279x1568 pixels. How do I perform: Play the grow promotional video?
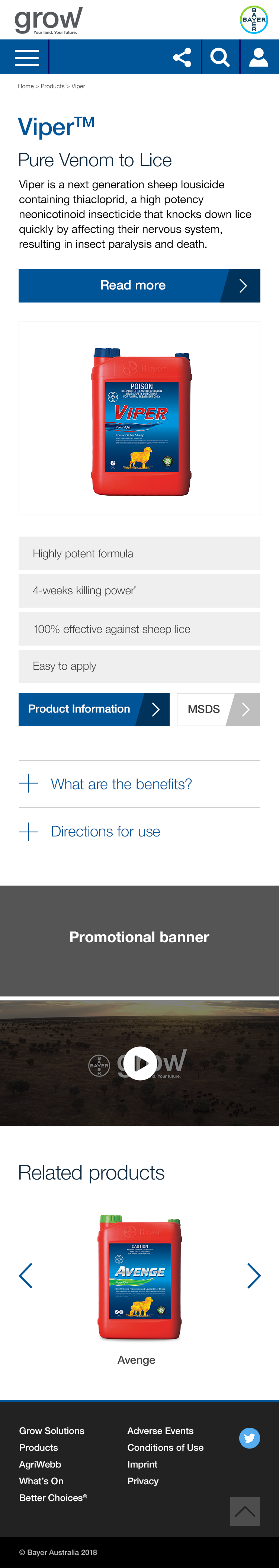click(139, 1063)
